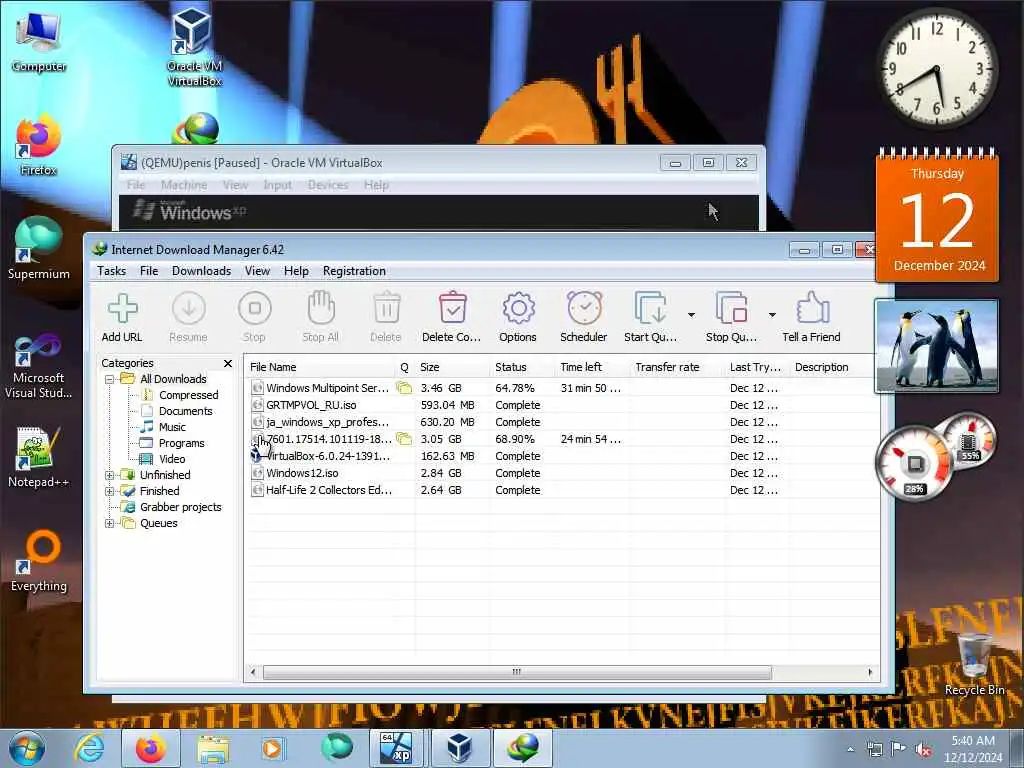This screenshot has width=1024, height=768.
Task: Open the Downloads menu
Action: click(201, 271)
